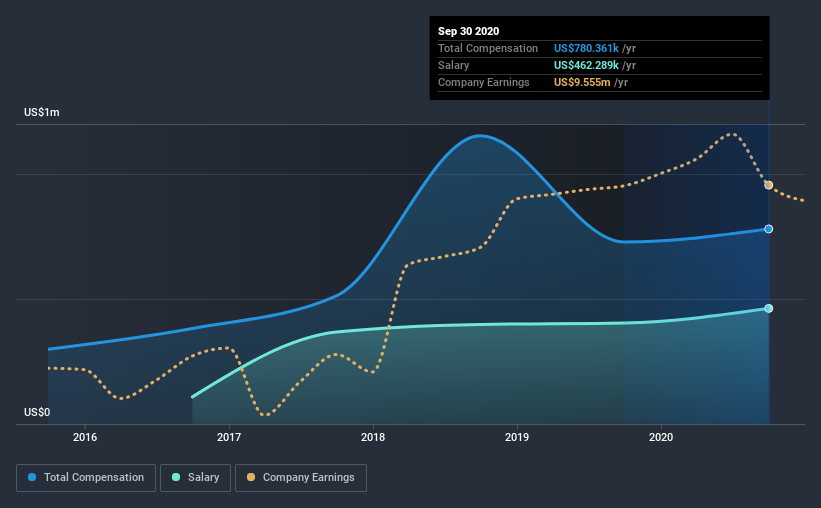
Task: Click the Company Earnings label in tooltip
Action: [x=483, y=82]
